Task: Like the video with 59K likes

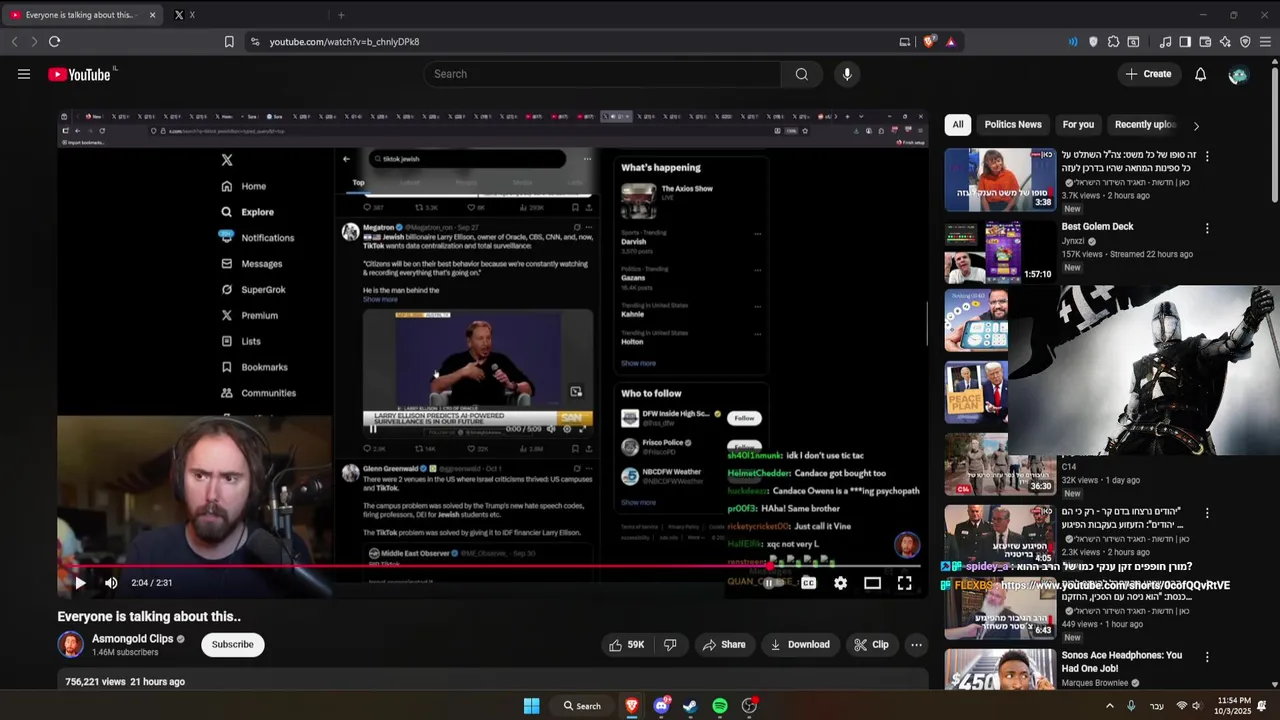Action: click(627, 645)
